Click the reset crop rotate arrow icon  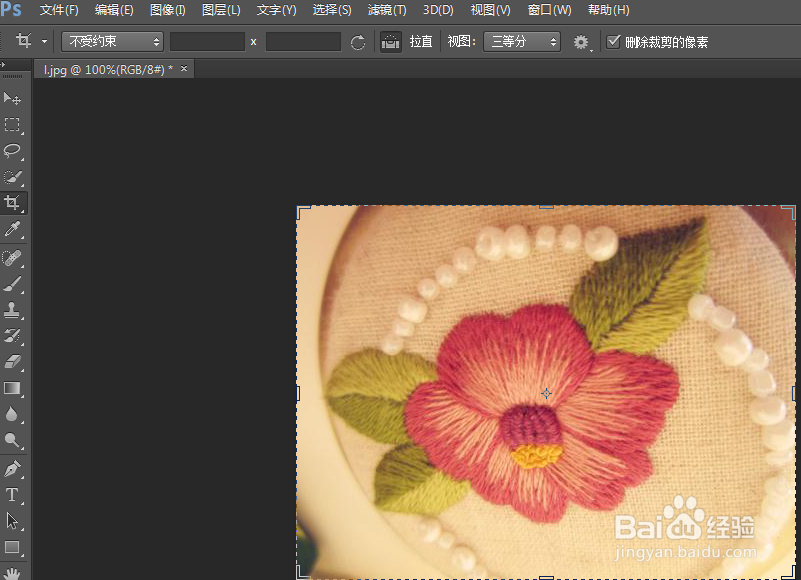click(x=358, y=42)
